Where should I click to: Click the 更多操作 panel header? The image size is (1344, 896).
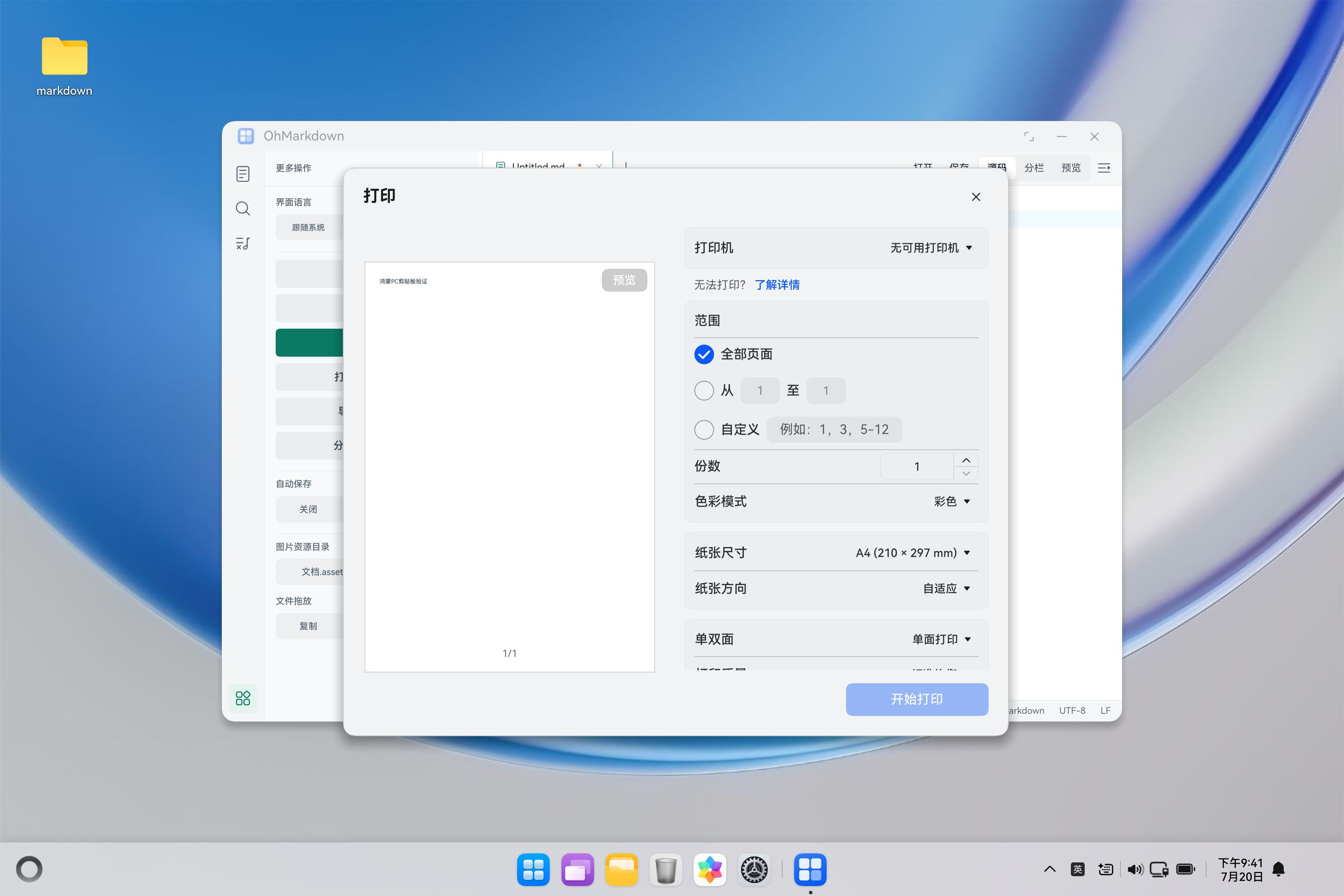(x=294, y=168)
